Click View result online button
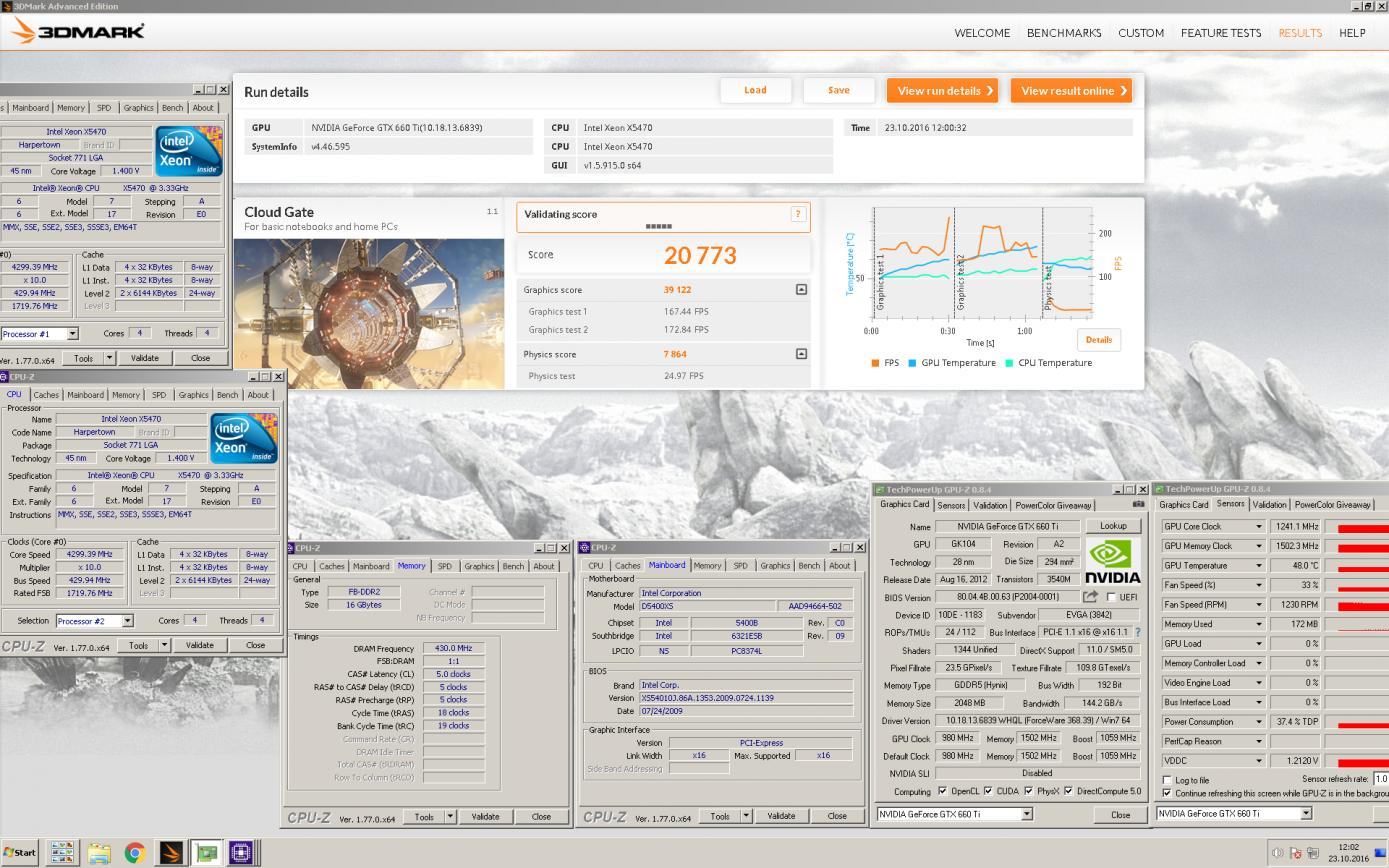 1071,90
